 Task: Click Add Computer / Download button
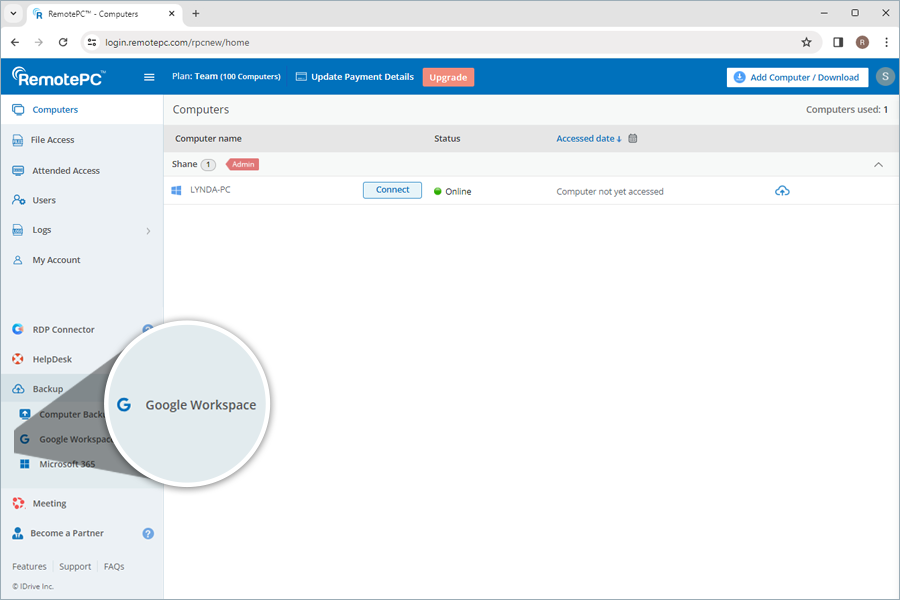797,77
